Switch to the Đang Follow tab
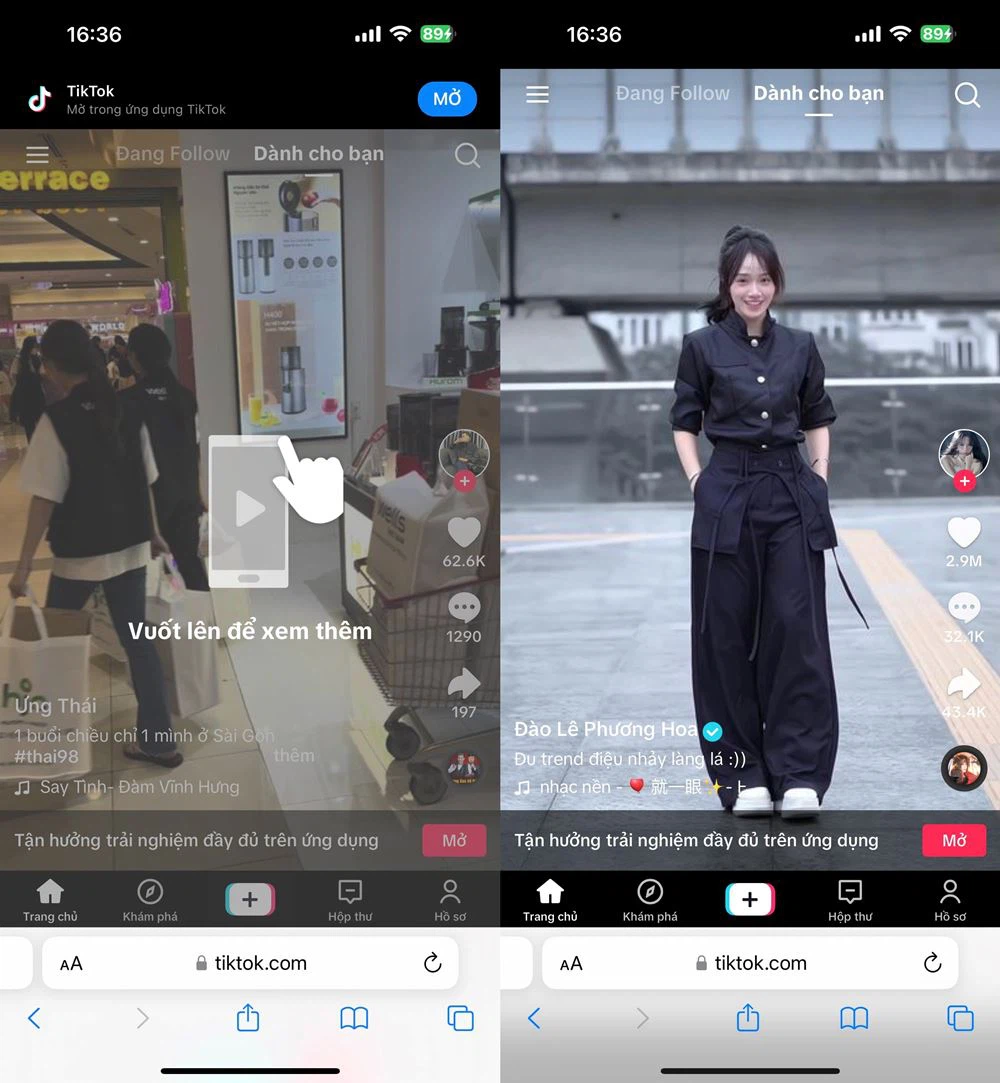 point(672,93)
